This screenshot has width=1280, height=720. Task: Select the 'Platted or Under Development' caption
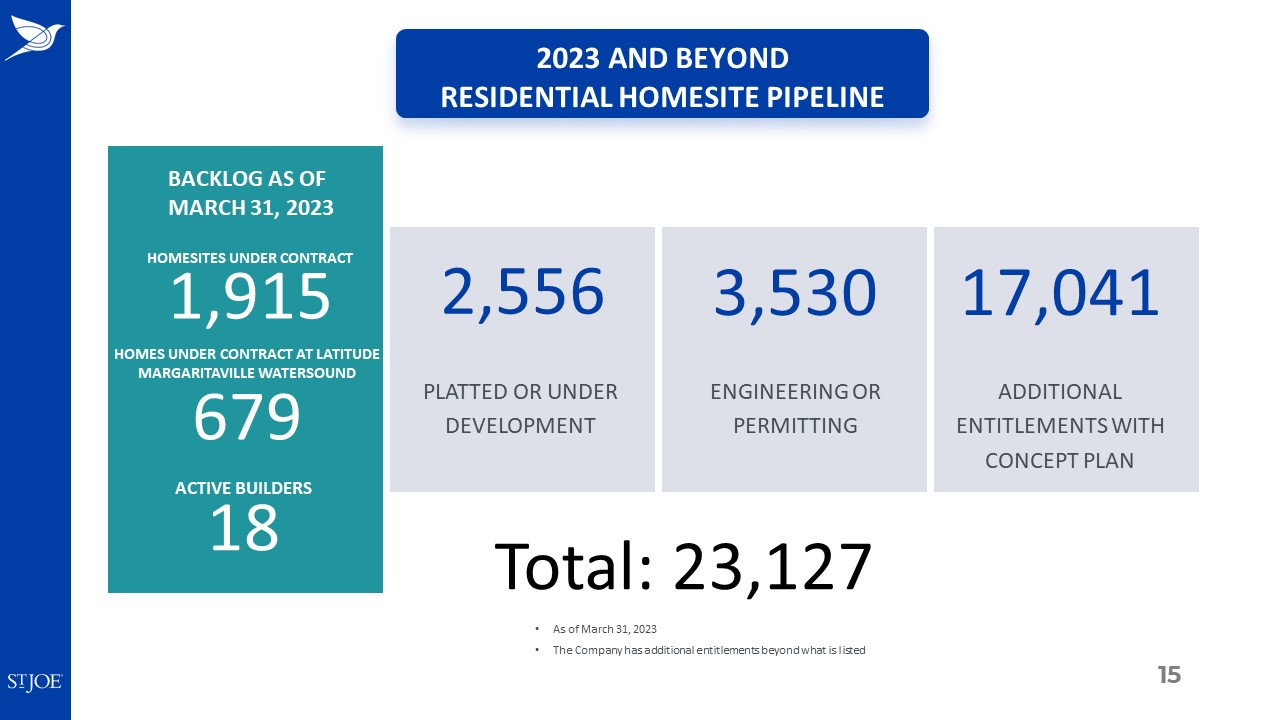pos(521,408)
